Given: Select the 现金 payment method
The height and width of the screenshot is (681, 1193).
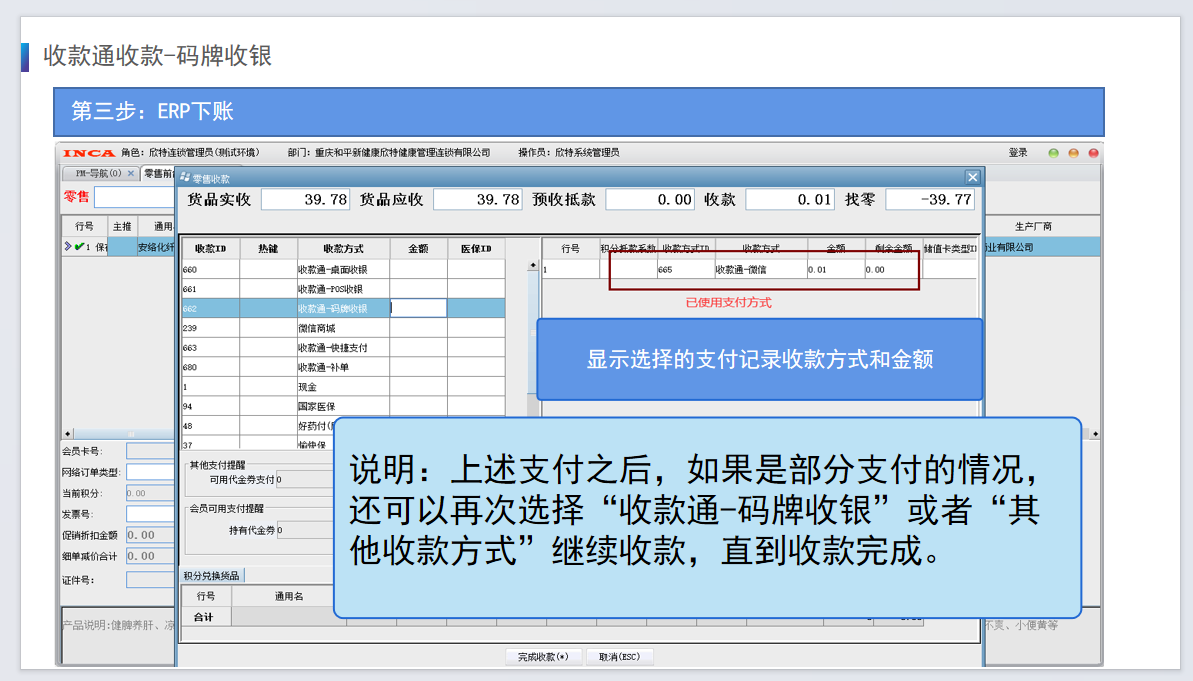Looking at the screenshot, I should click(343, 387).
